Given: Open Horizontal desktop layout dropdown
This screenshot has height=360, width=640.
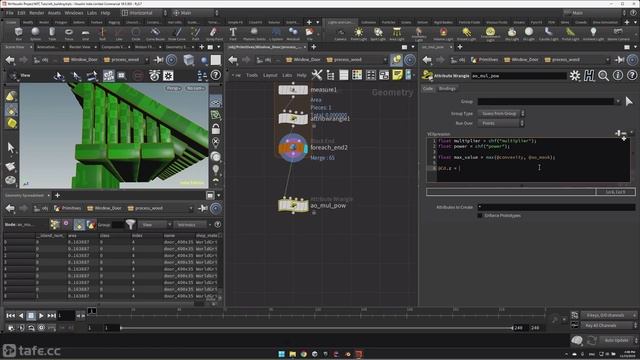Looking at the screenshot, I should [144, 13].
